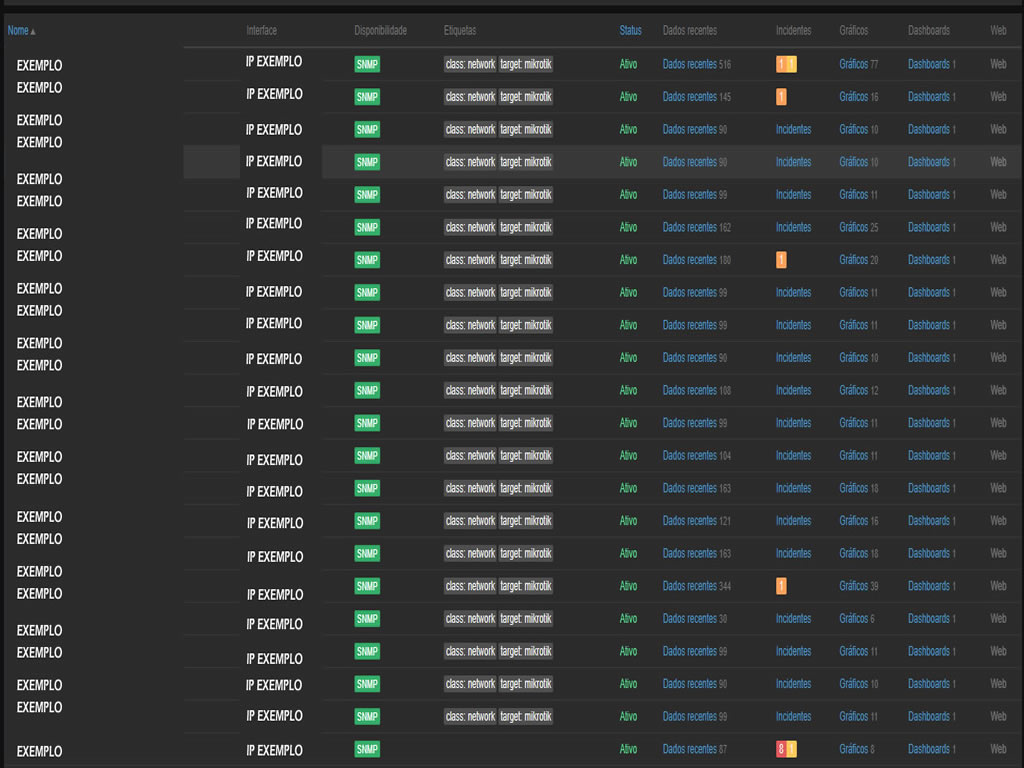This screenshot has height=768, width=1024.
Task: Select orange incident badge in Dados recentes 344 row
Action: point(781,586)
